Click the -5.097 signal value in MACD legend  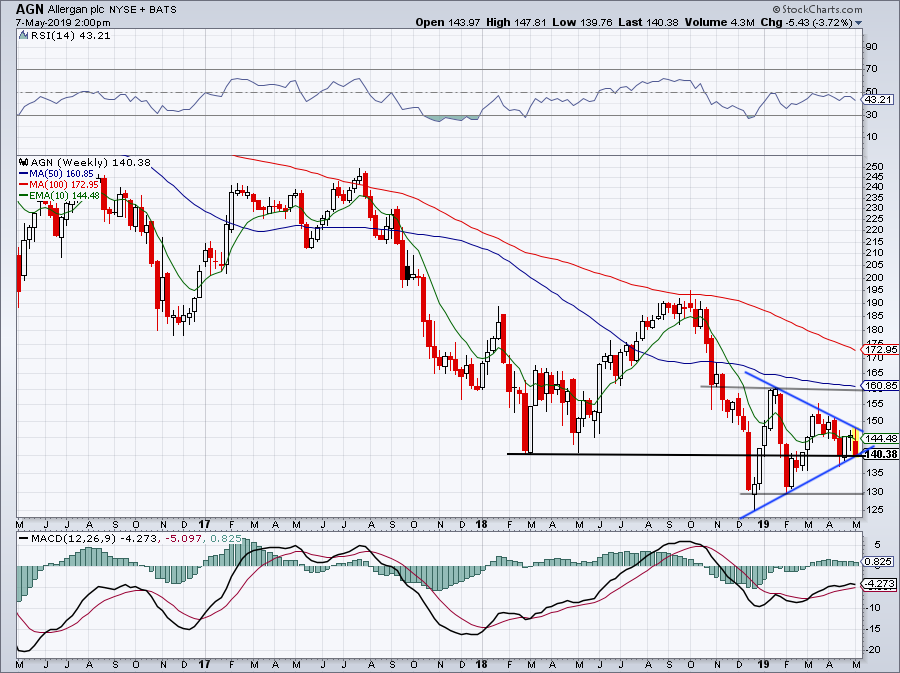pyautogui.click(x=183, y=539)
